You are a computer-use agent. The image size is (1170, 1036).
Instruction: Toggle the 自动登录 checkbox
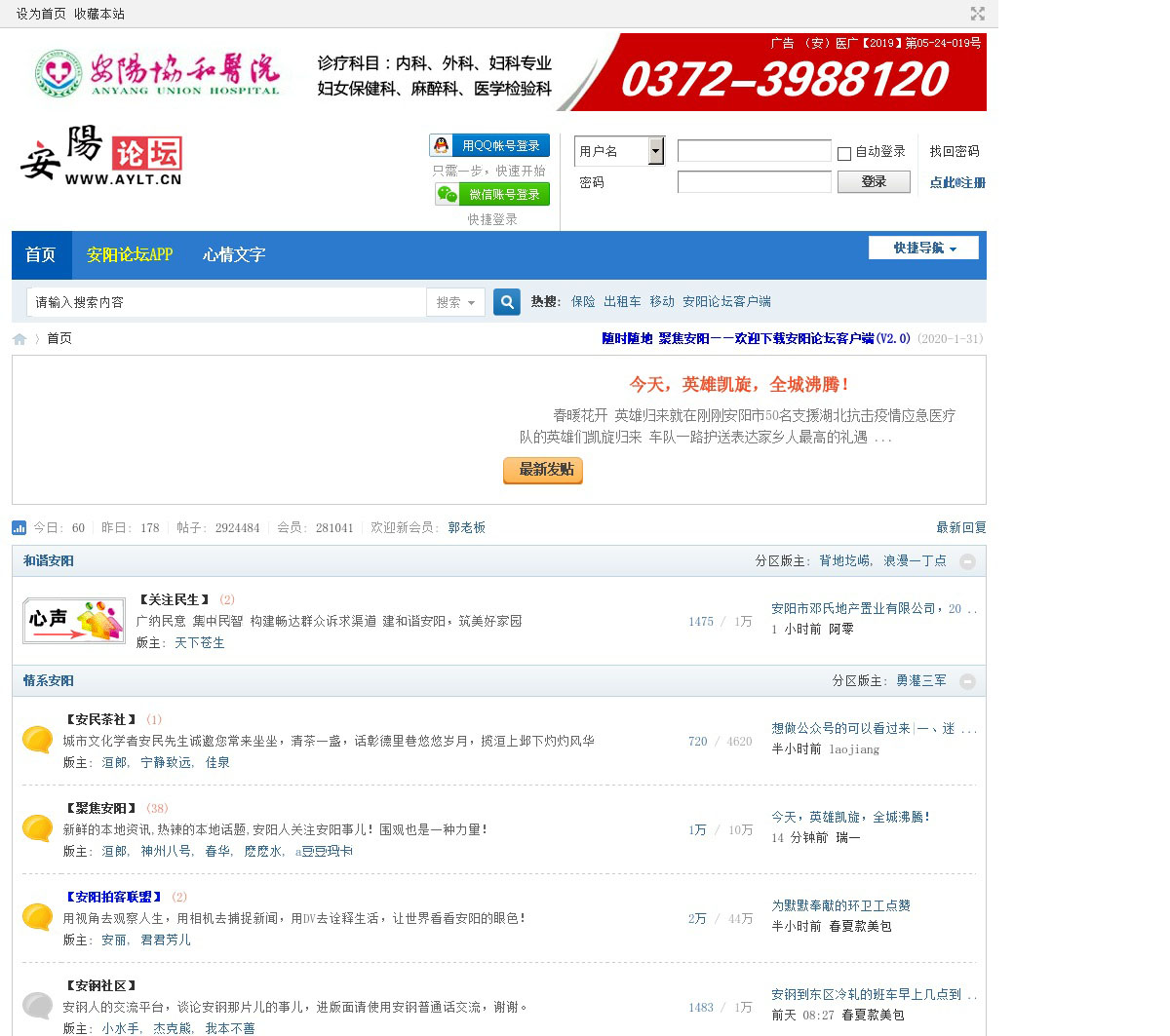click(x=844, y=153)
